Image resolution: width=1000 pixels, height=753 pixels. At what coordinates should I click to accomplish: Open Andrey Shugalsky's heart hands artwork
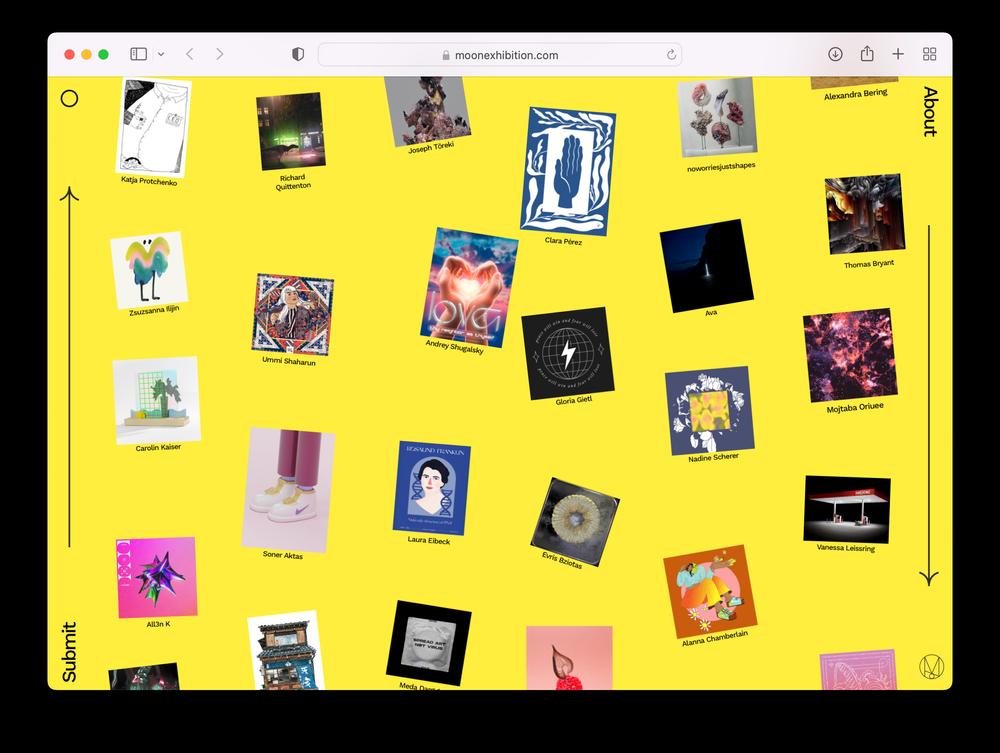click(469, 288)
